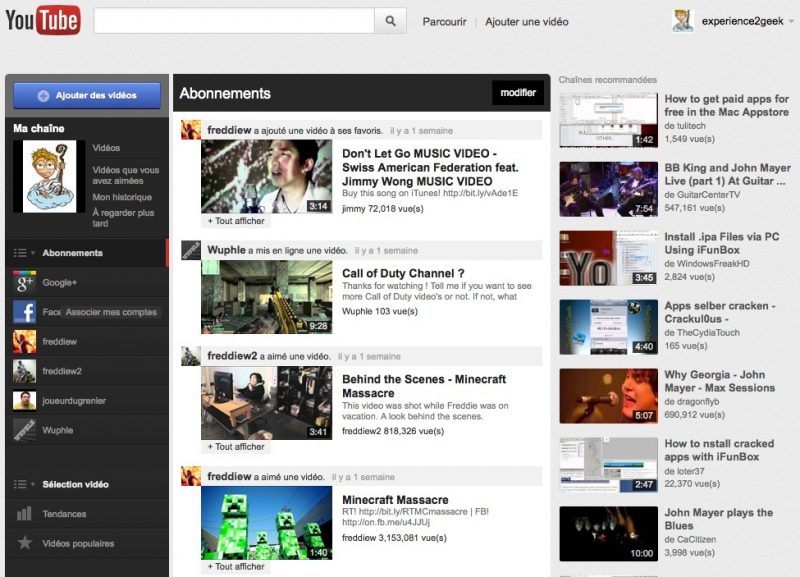This screenshot has height=577, width=800.
Task: Click the Ajouter des vidéos button
Action: pyautogui.click(x=87, y=95)
